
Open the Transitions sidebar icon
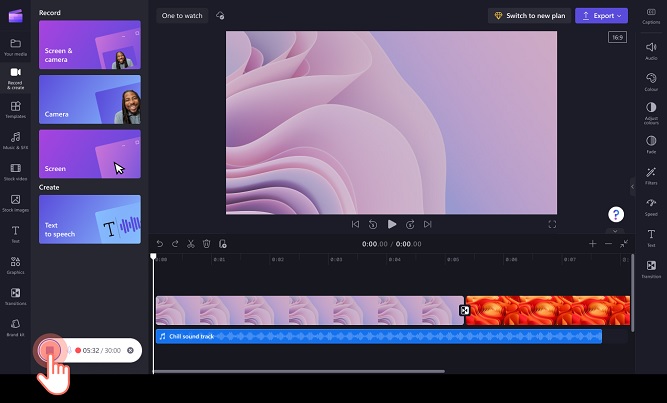pyautogui.click(x=15, y=296)
